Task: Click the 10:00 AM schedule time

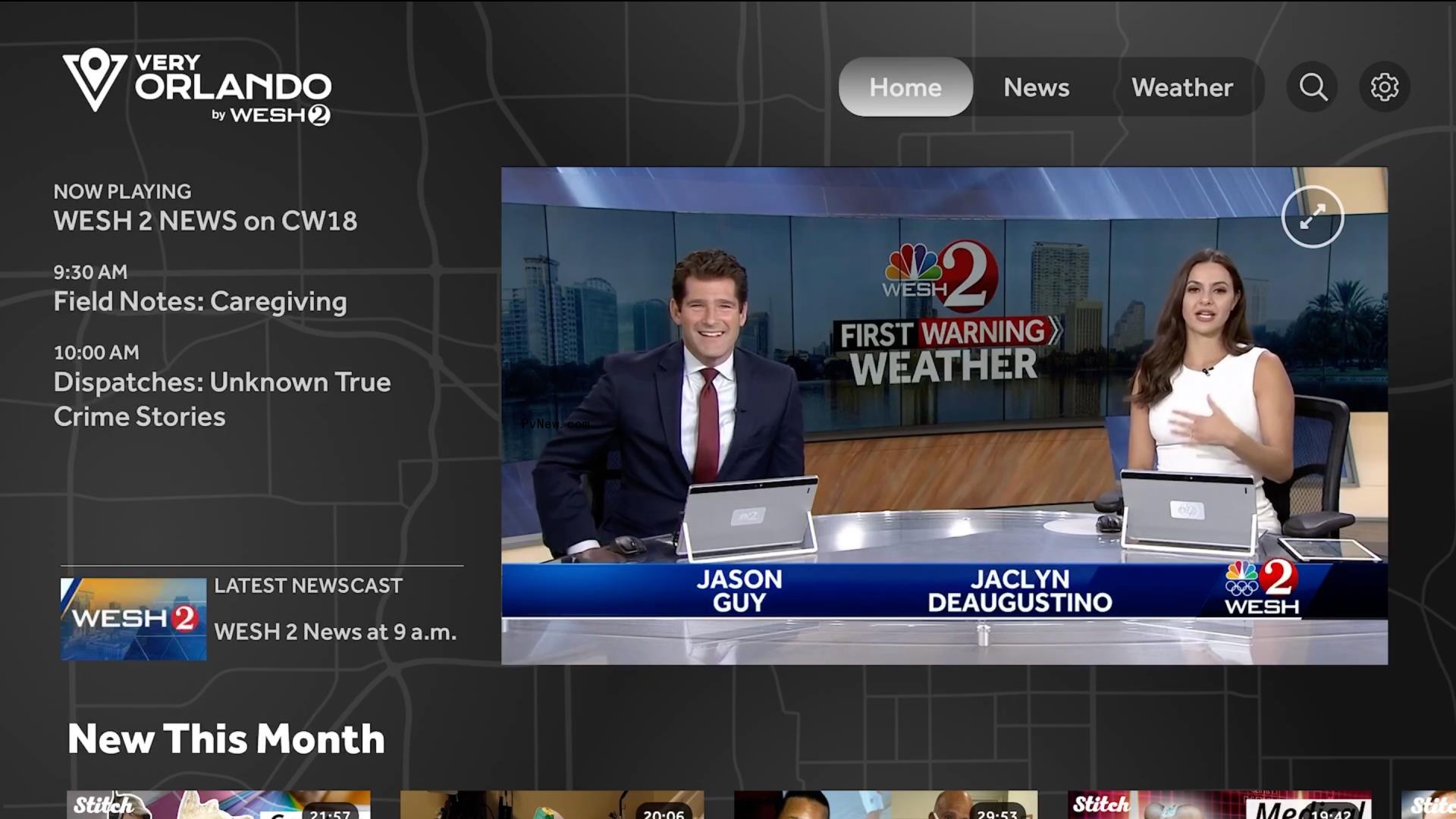Action: pyautogui.click(x=96, y=353)
